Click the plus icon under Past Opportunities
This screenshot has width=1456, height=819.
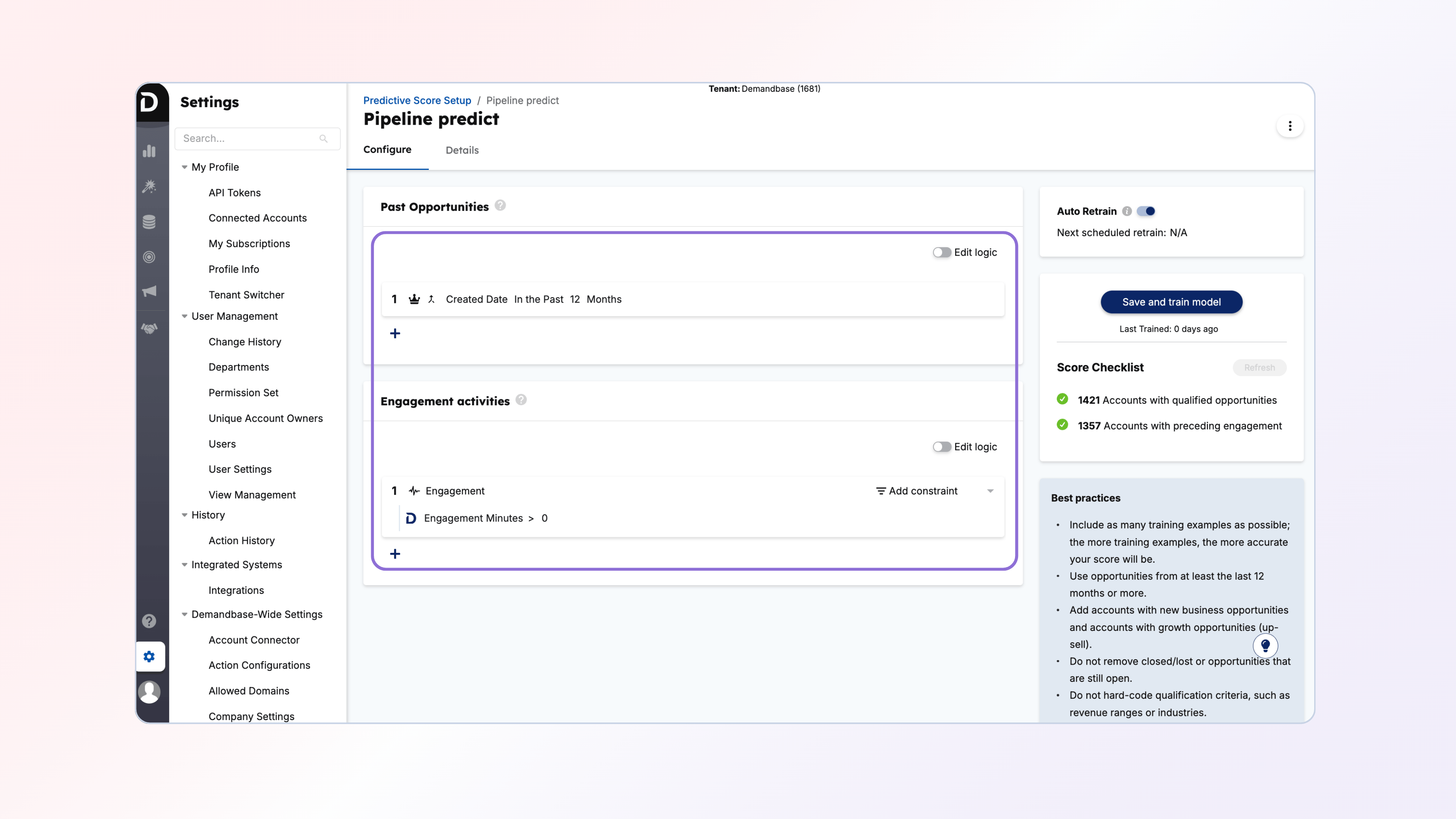pos(395,334)
